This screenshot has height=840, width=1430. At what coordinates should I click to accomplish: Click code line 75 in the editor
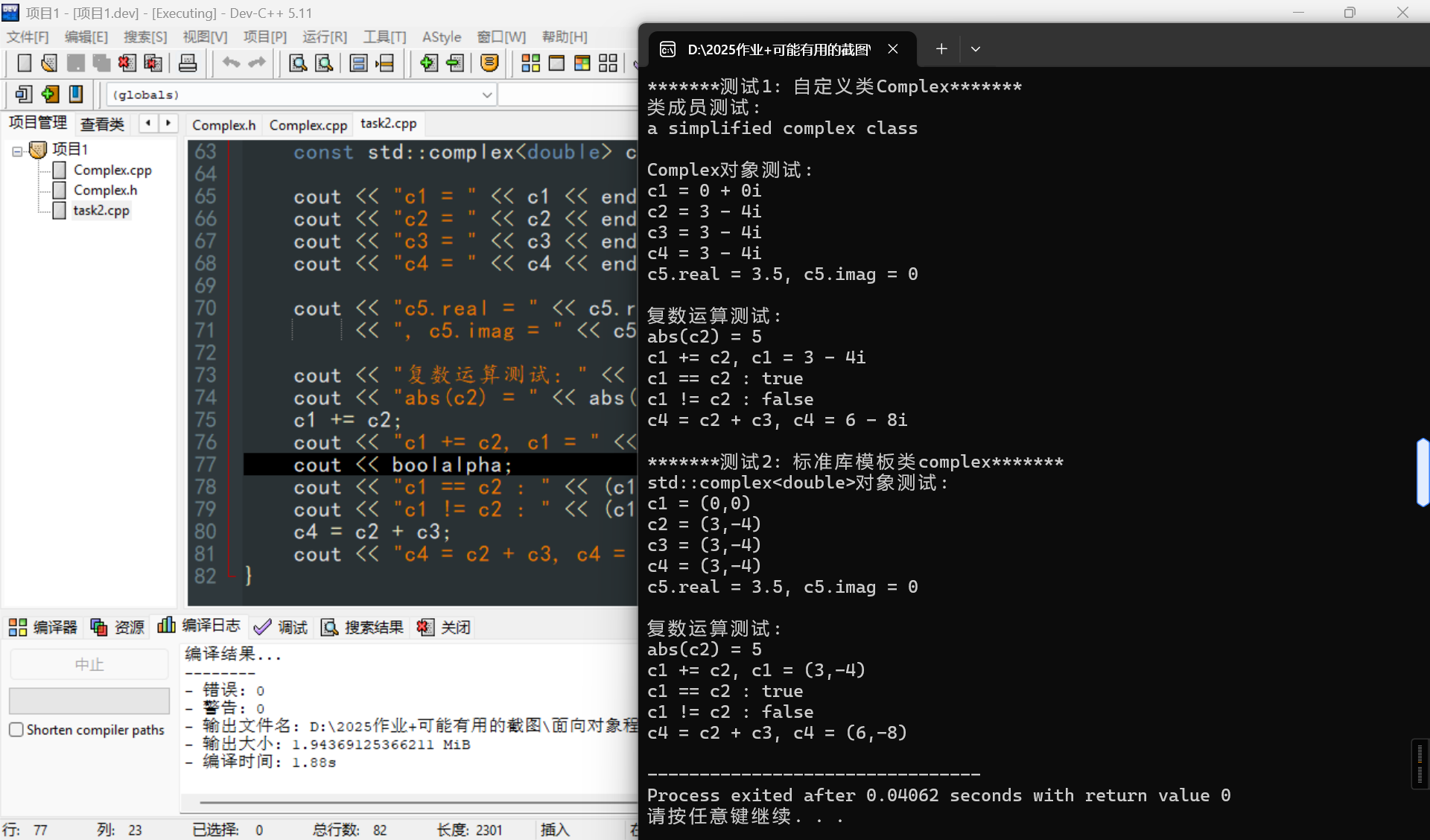tap(347, 420)
